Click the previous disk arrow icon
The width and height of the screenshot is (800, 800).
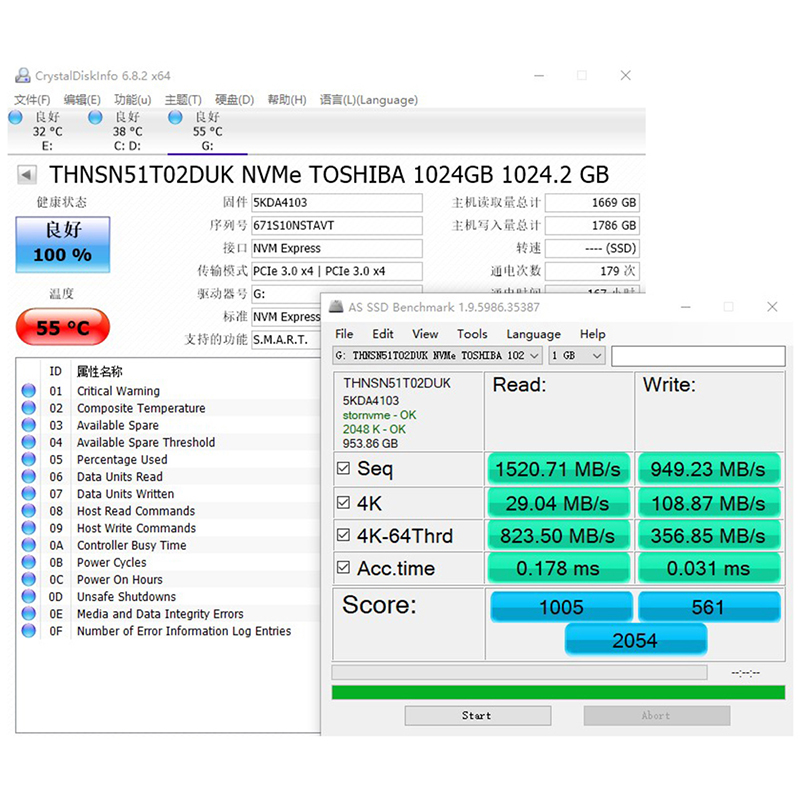coord(28,175)
